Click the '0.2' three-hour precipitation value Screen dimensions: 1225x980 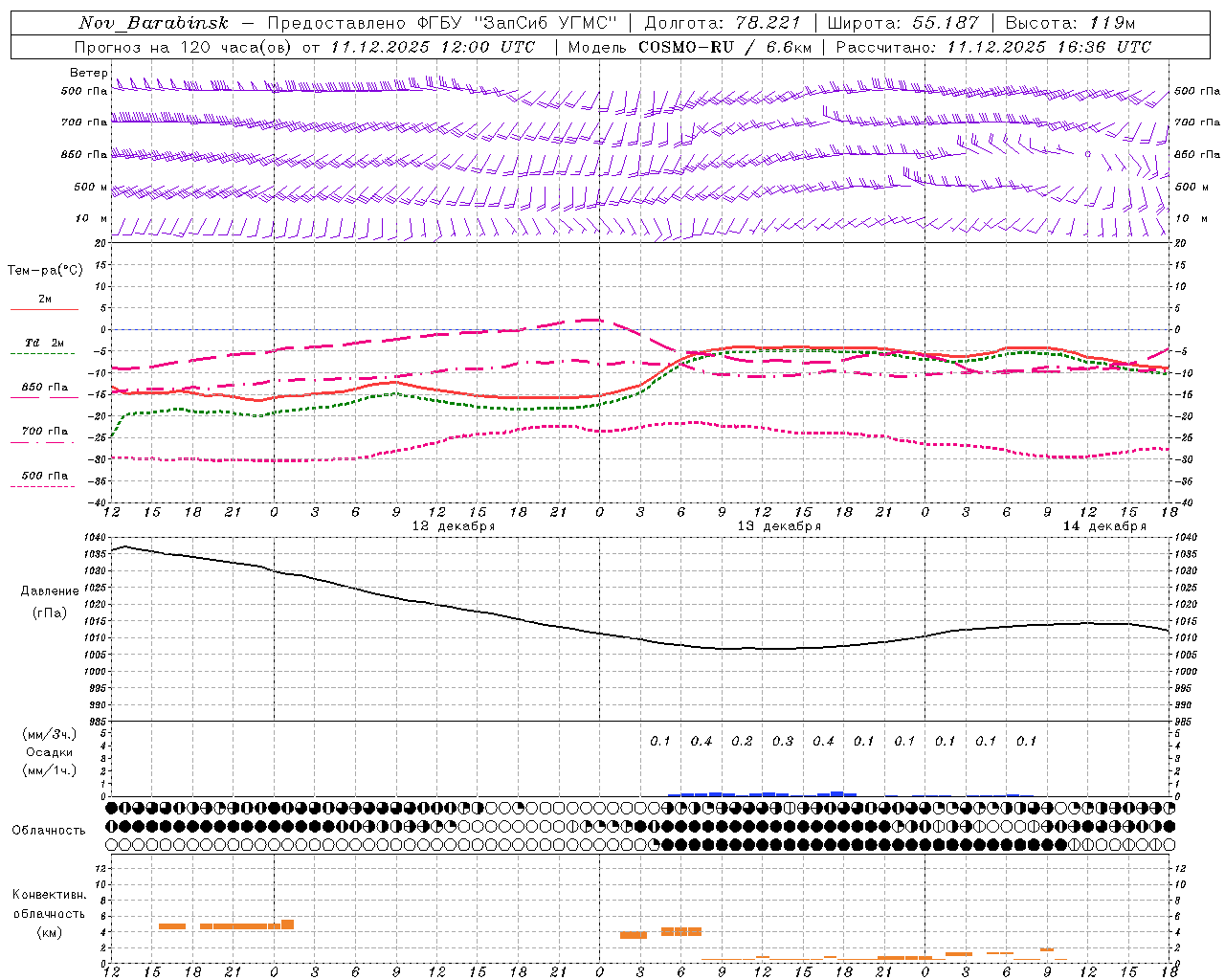[742, 742]
